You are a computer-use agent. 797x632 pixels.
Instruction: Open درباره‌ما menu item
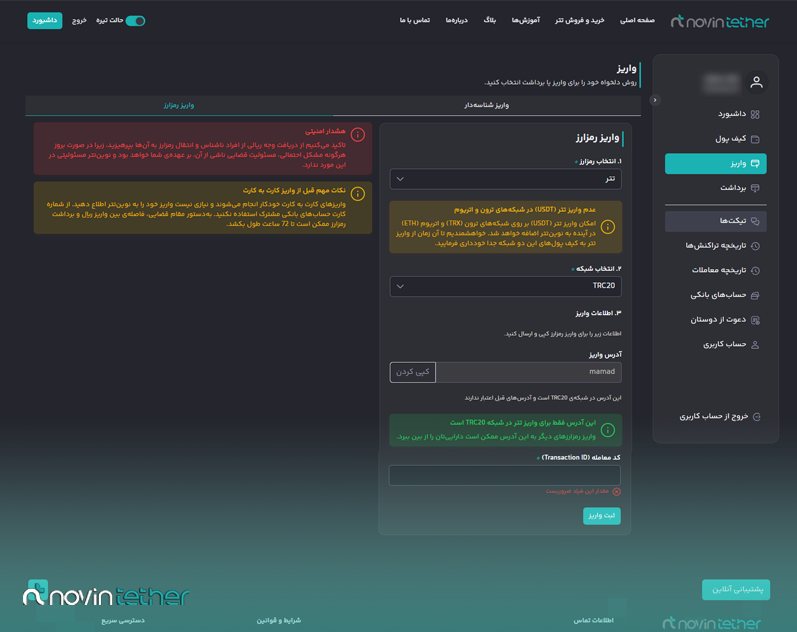click(x=456, y=20)
